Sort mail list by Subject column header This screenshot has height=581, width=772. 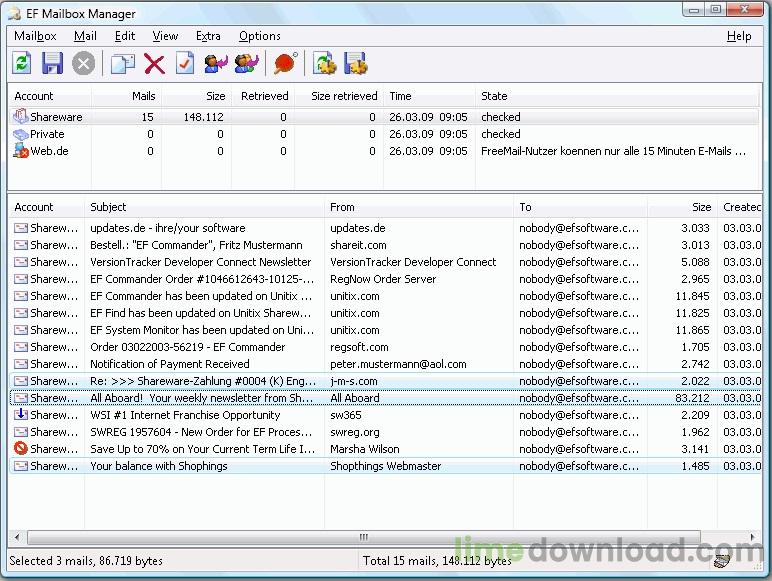[x=108, y=207]
